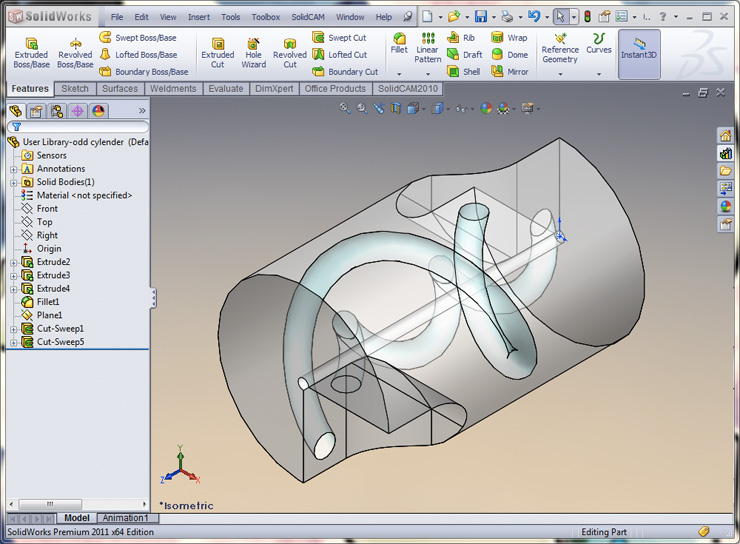Switch to the Sketch tab
Screen dimensions: 740x544
coord(75,89)
